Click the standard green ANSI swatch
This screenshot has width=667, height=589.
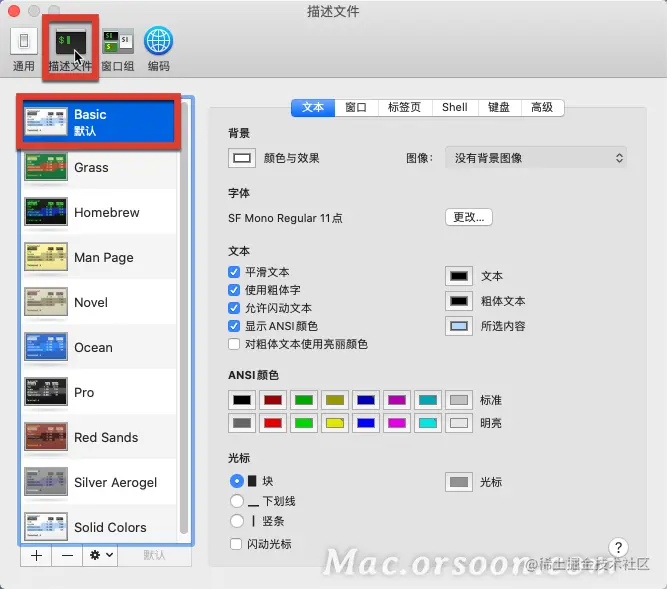tap(304, 400)
